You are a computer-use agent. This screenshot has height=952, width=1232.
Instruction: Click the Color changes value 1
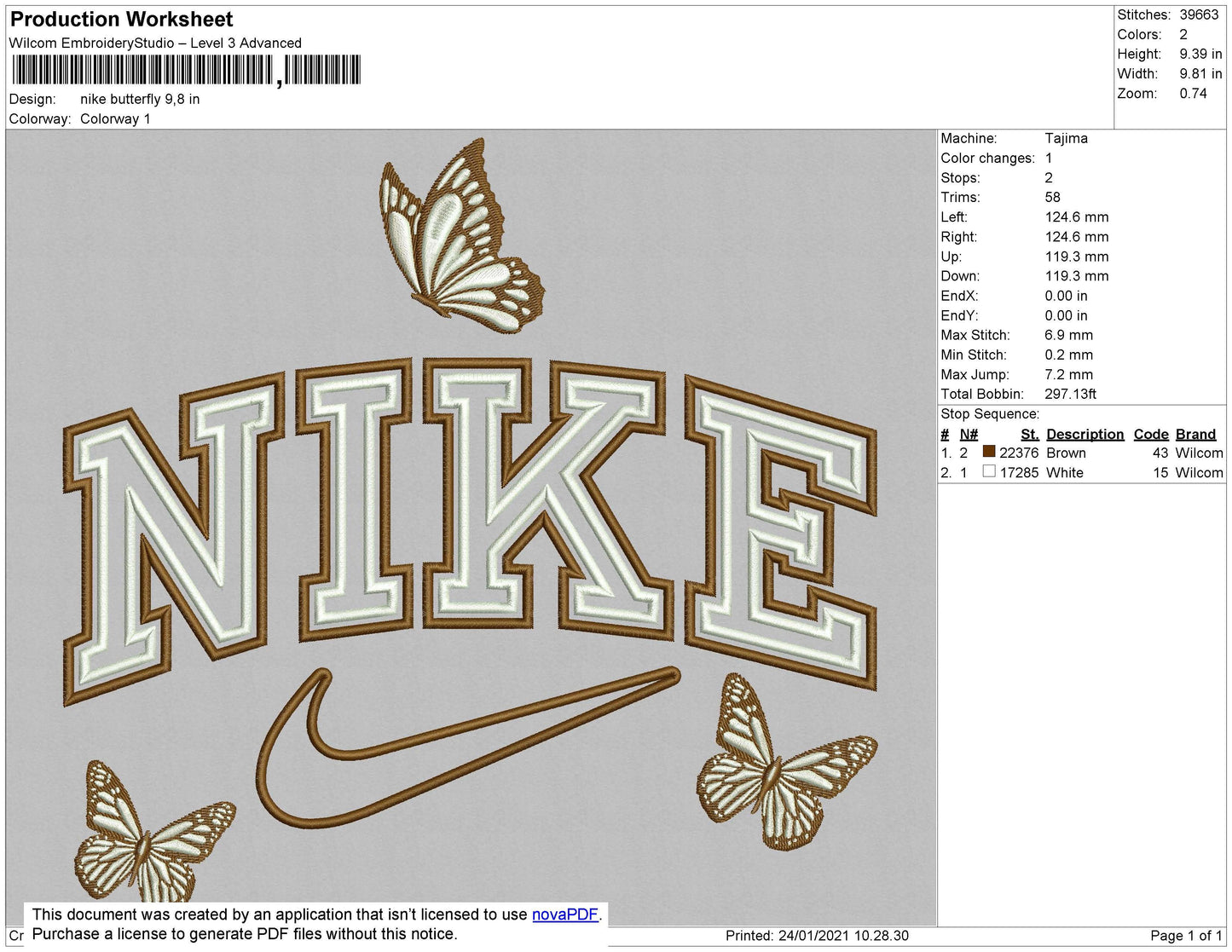pyautogui.click(x=1049, y=158)
